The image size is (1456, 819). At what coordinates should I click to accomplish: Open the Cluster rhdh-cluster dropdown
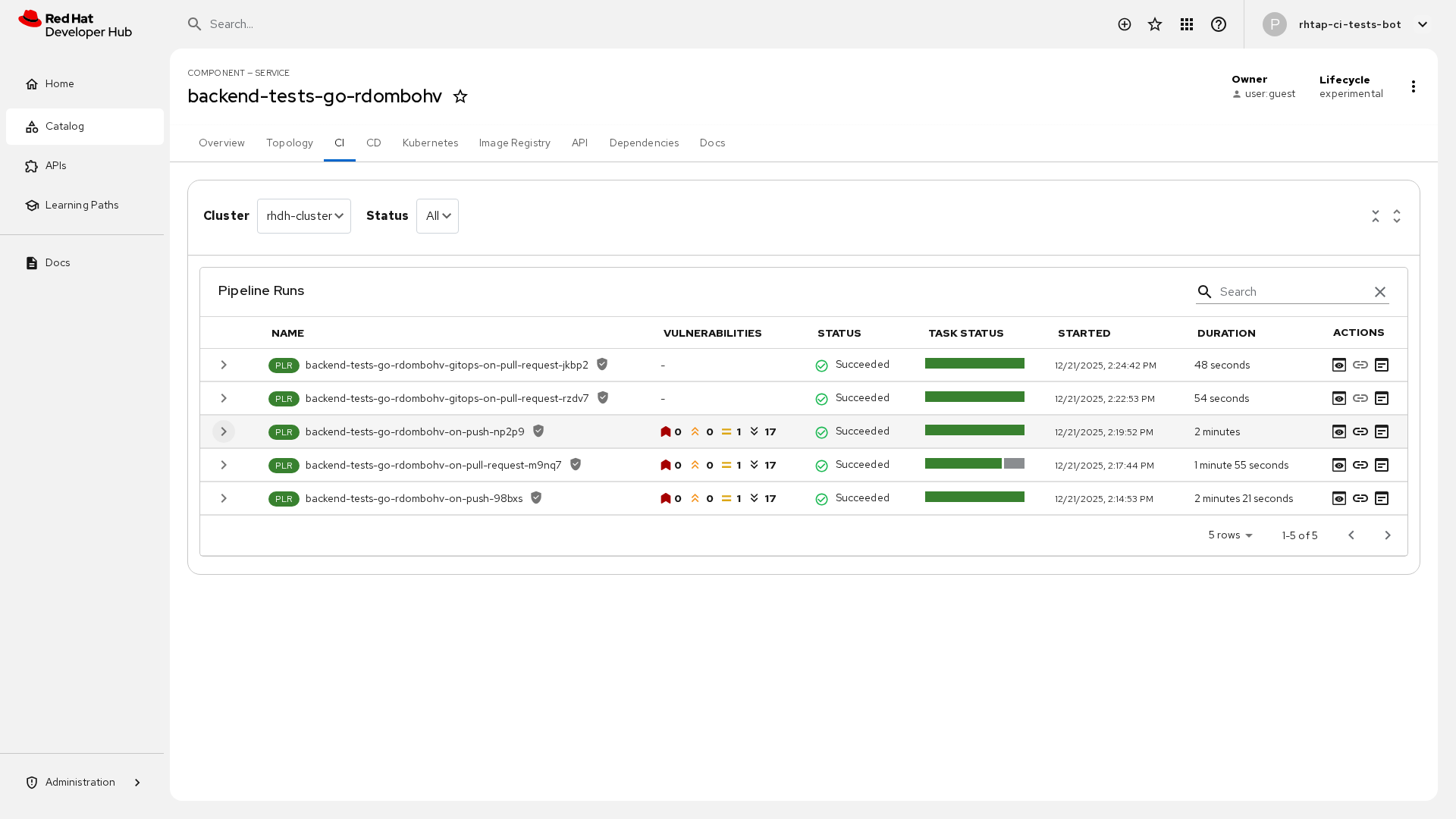point(304,216)
